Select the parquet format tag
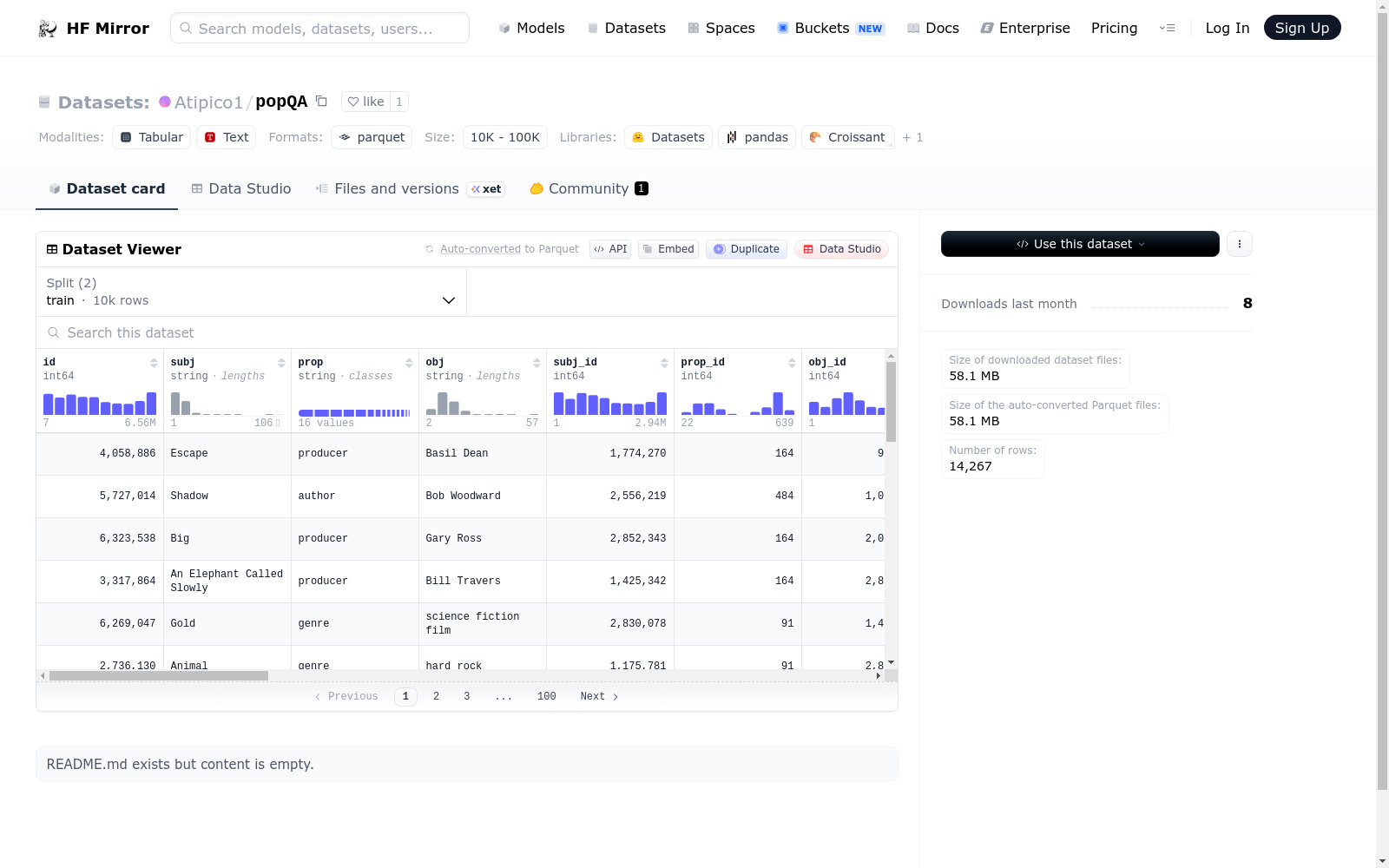The width and height of the screenshot is (1389, 868). click(x=372, y=137)
